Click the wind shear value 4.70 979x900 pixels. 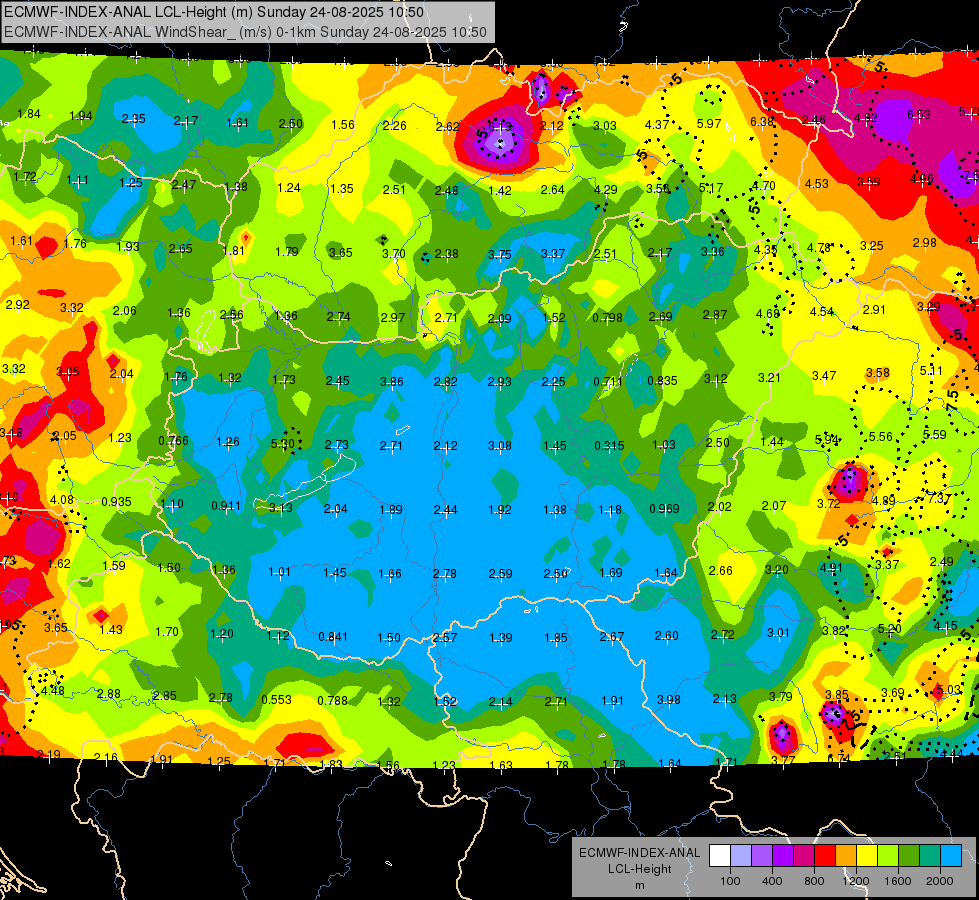point(763,185)
